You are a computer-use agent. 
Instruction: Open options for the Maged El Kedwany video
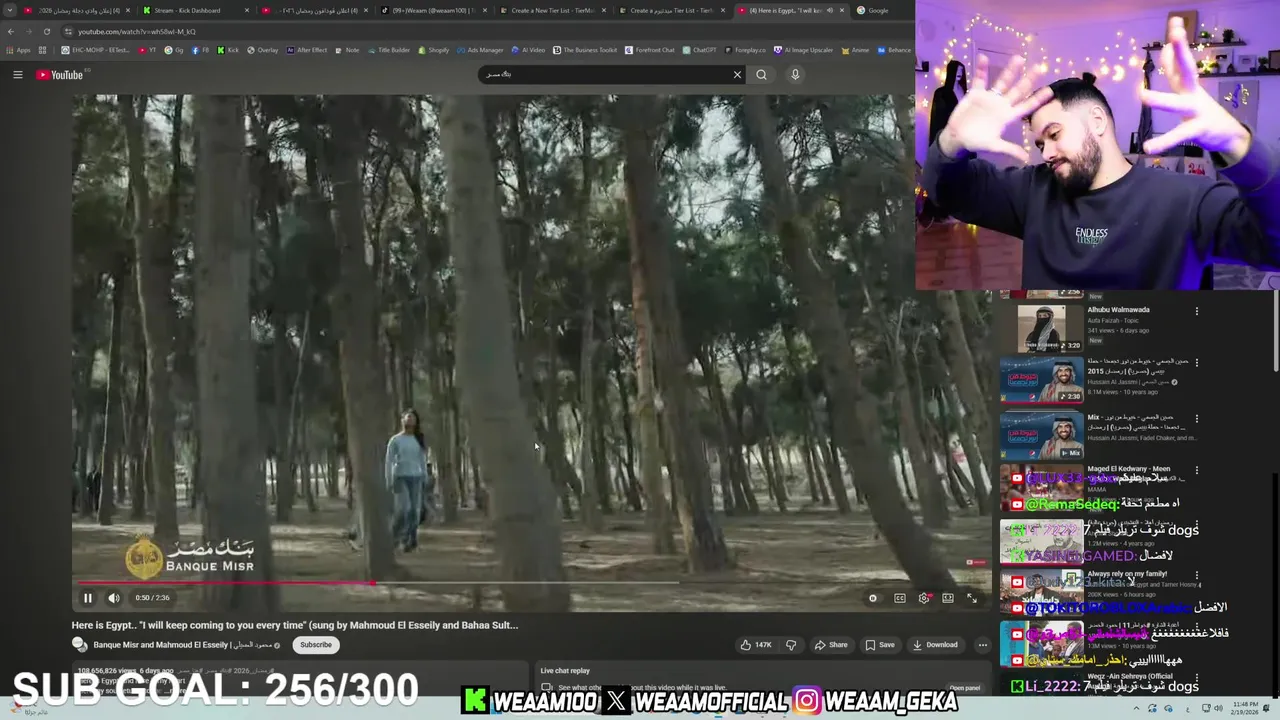click(x=1196, y=470)
